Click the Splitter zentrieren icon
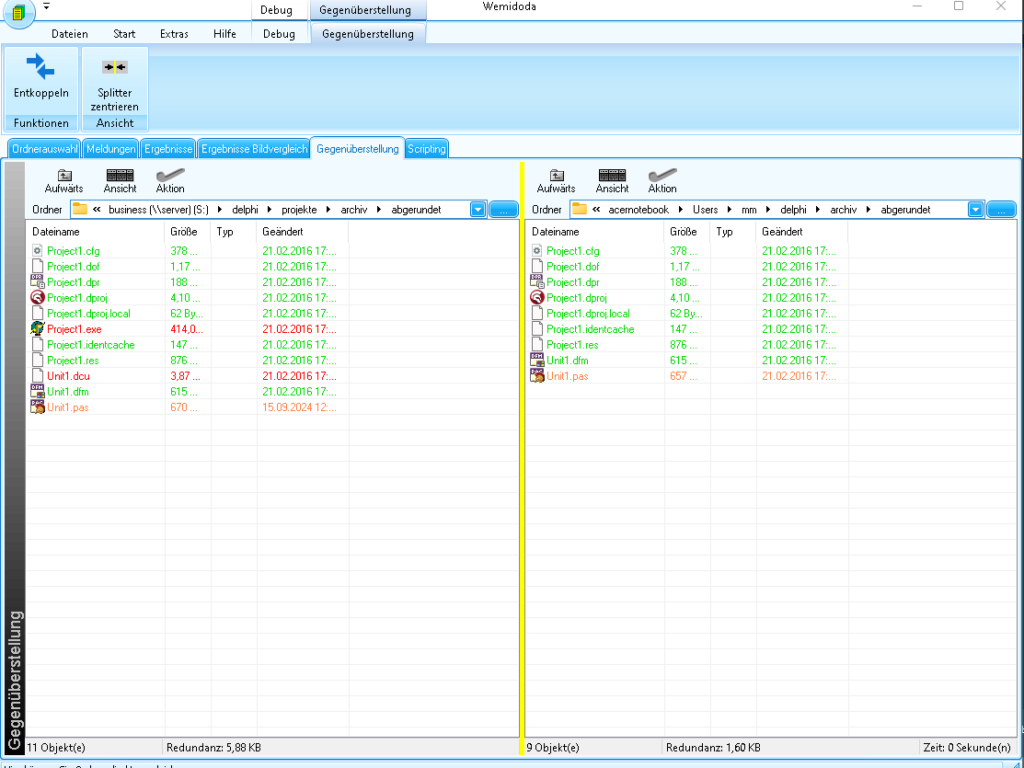 [x=115, y=68]
